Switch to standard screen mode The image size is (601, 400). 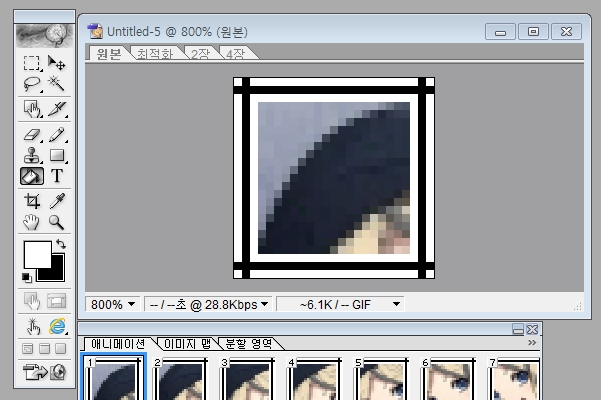pos(28,349)
